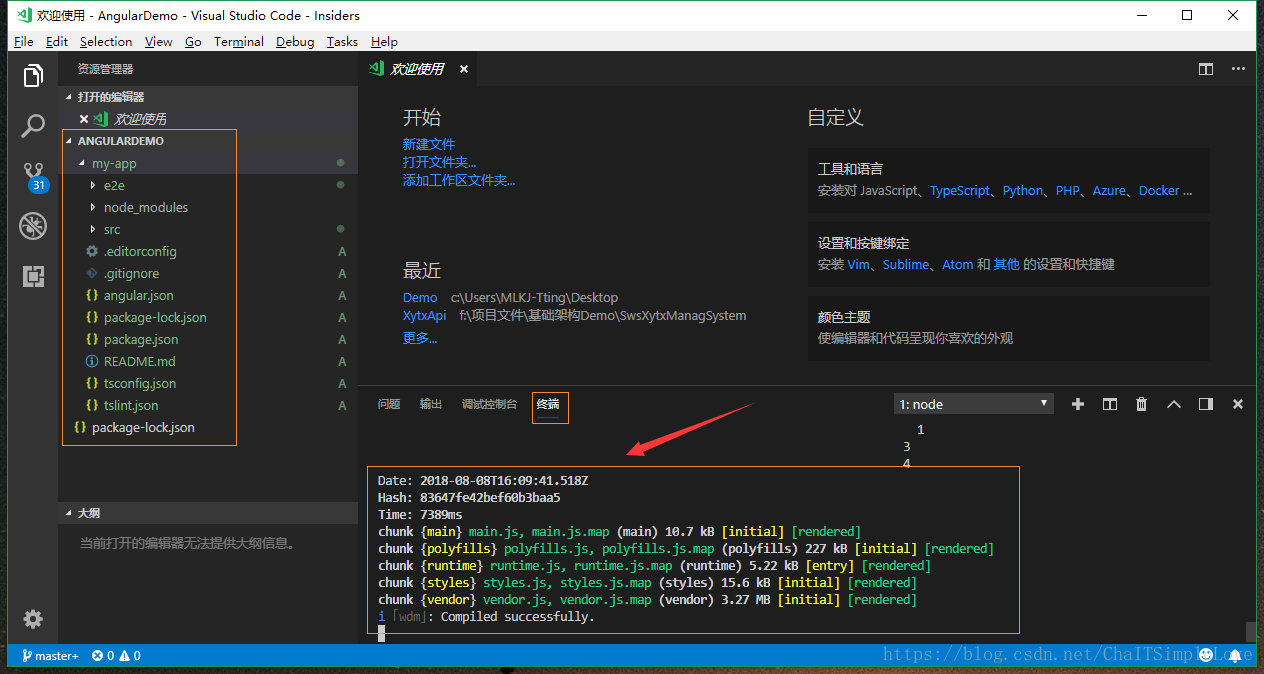Expand the e2e folder
The image size is (1264, 674).
point(208,185)
